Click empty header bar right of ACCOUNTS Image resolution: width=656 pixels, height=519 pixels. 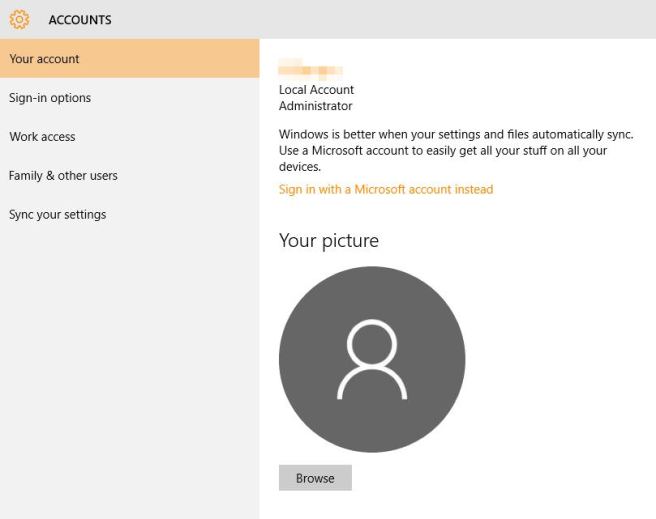tap(400, 20)
